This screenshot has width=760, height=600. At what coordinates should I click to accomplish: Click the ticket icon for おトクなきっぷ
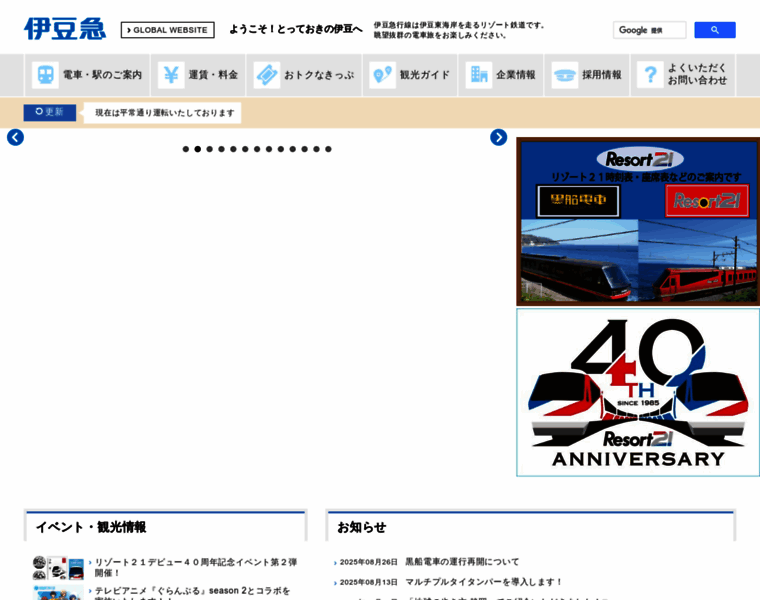267,75
